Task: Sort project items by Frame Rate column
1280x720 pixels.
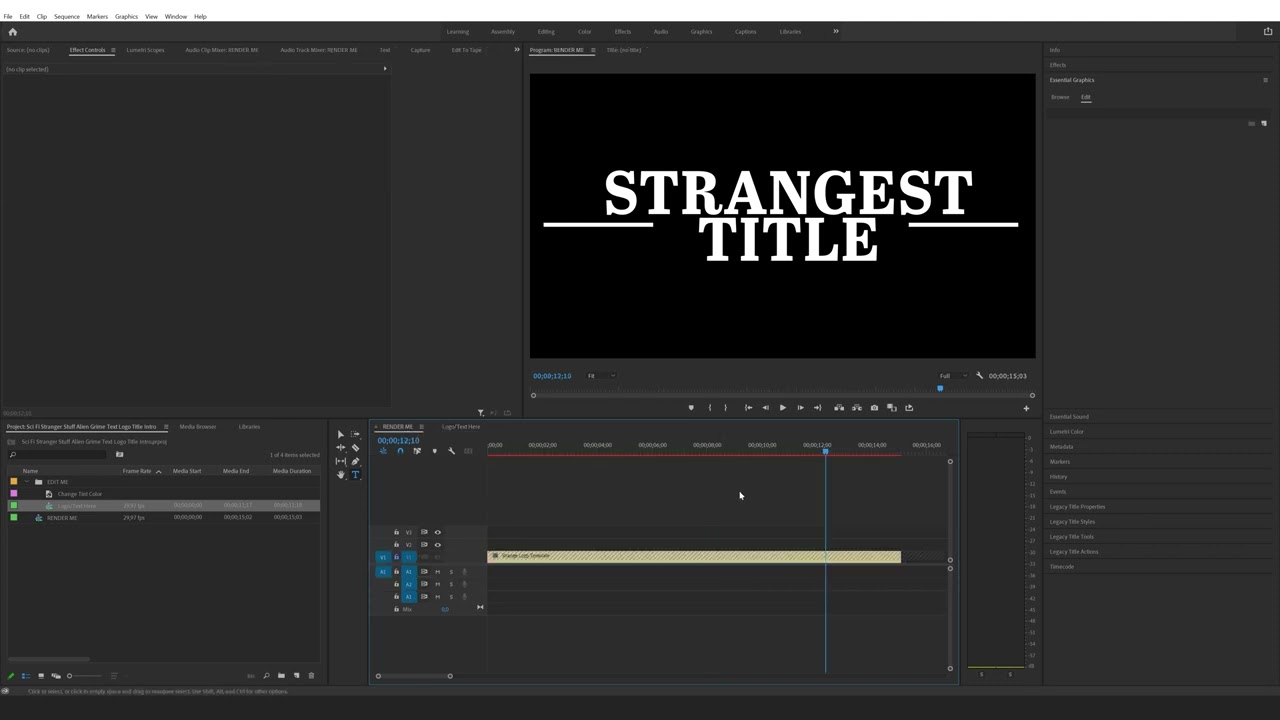Action: (137, 471)
